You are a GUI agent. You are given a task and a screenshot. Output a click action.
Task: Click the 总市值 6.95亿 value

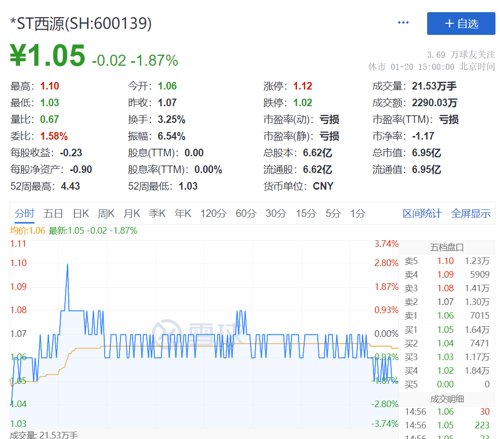tap(426, 153)
